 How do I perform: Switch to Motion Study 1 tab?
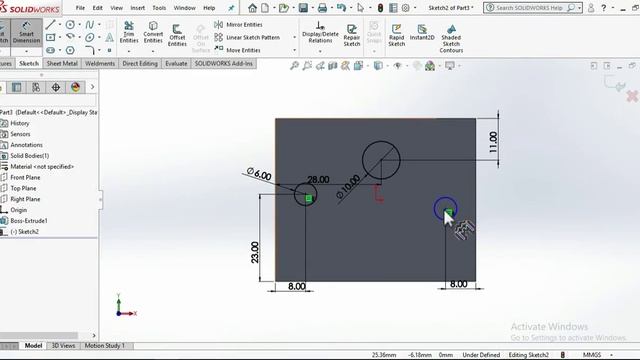tap(105, 345)
